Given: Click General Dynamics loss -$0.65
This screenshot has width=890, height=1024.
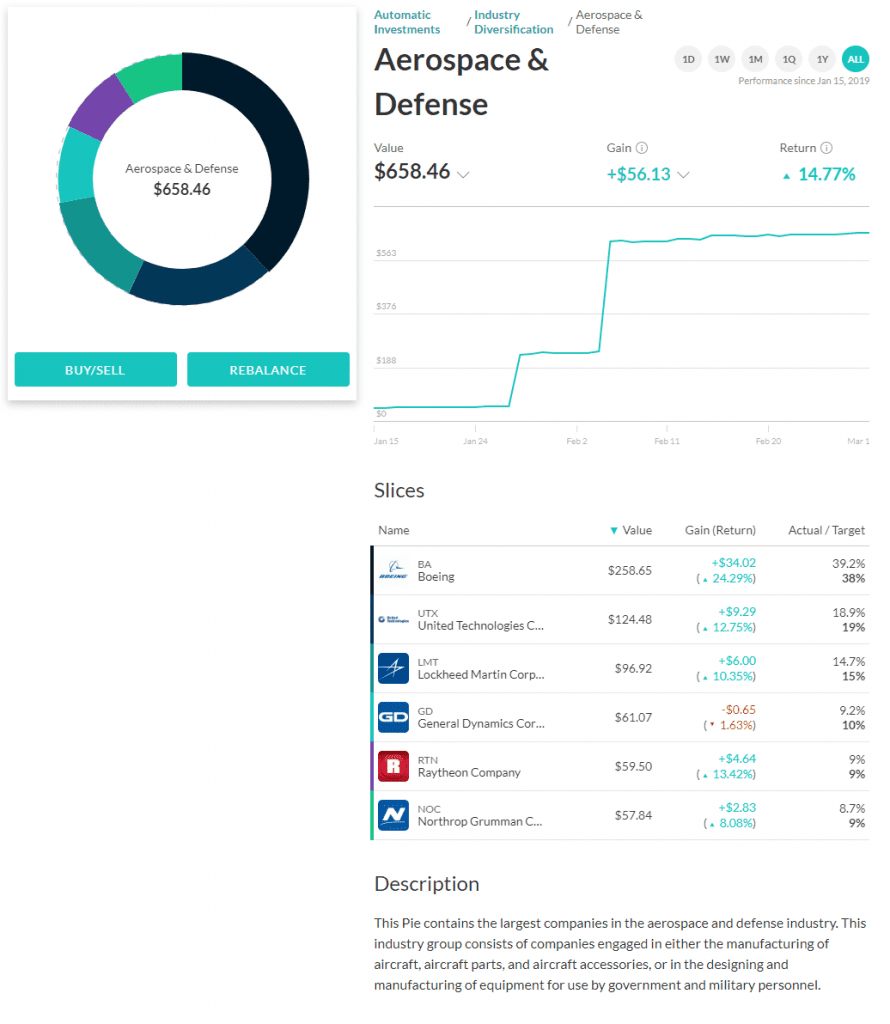Looking at the screenshot, I should click(x=739, y=710).
